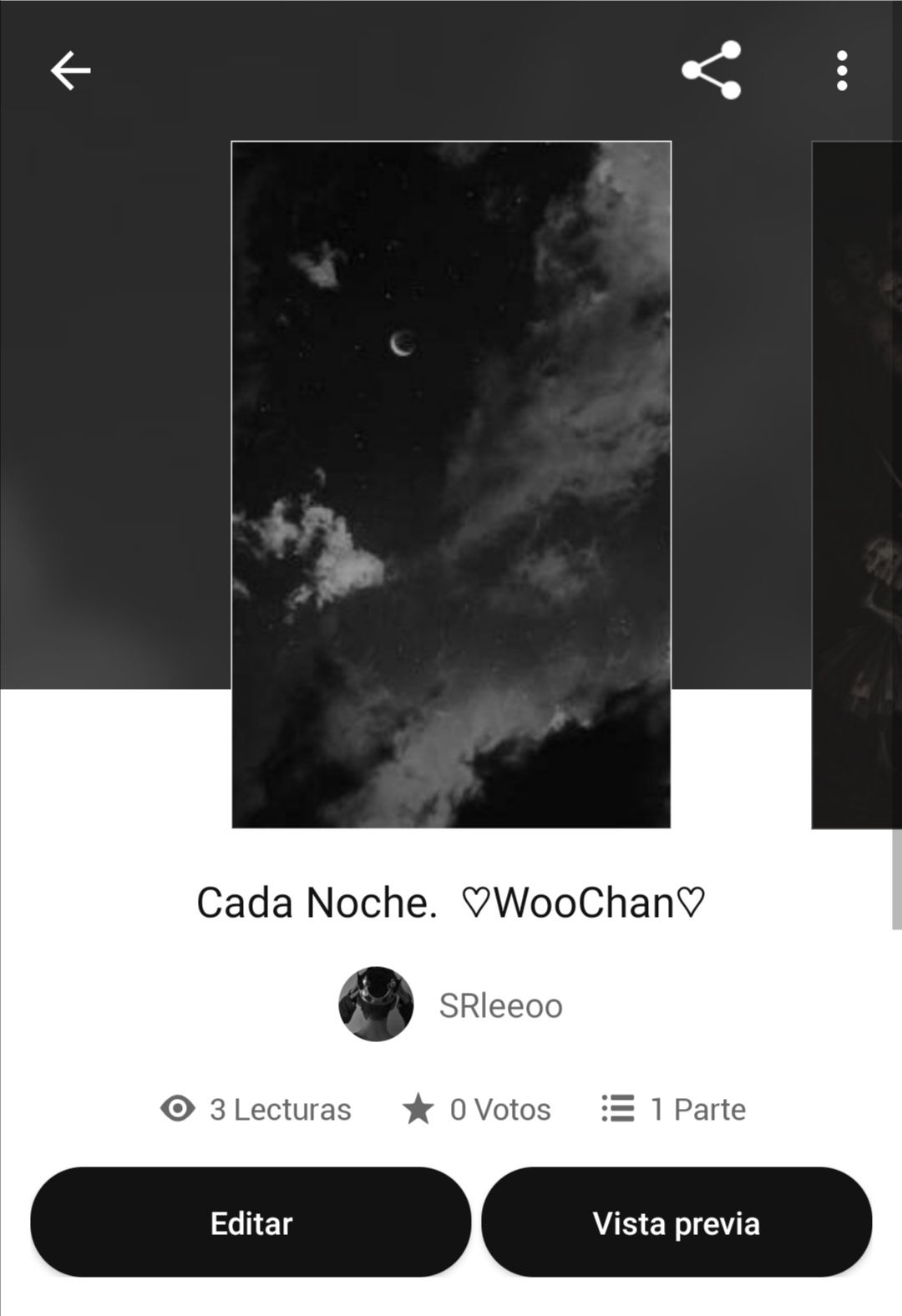
Task: Tap the Vista previa button
Action: point(676,1222)
